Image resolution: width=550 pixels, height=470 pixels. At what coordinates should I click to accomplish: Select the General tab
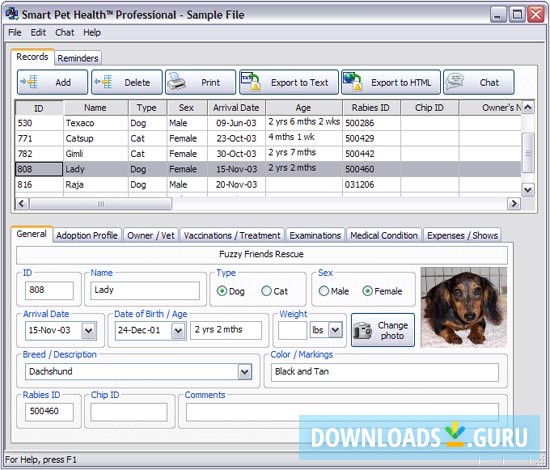pos(32,234)
